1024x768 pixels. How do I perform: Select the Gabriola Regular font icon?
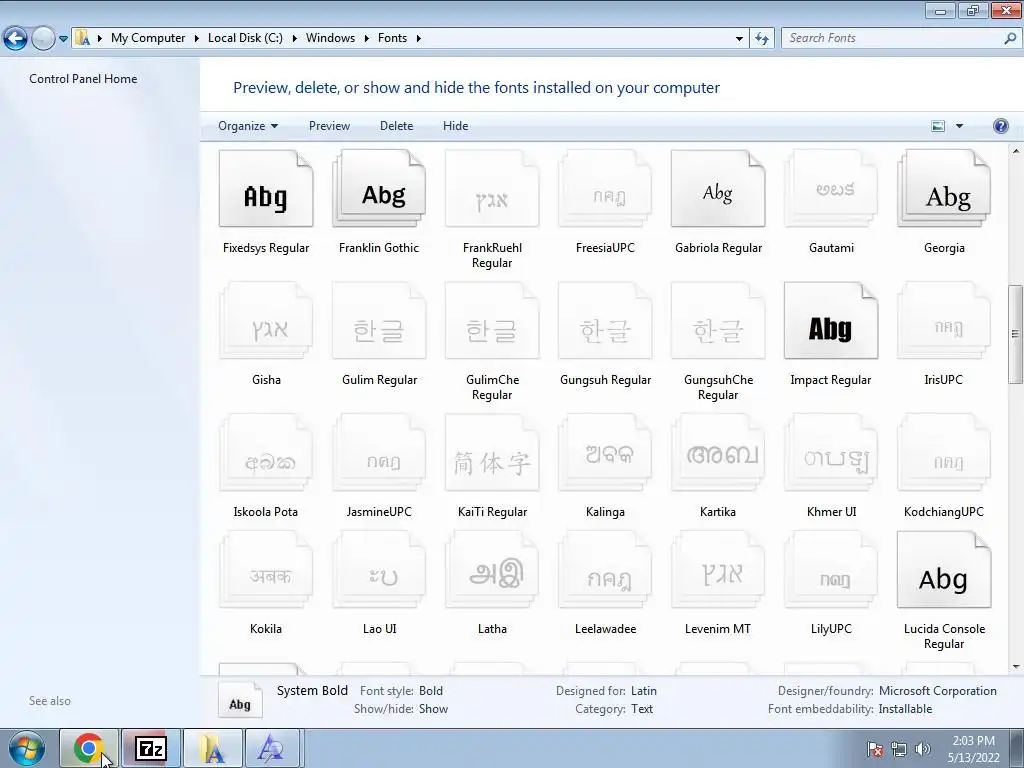click(718, 189)
